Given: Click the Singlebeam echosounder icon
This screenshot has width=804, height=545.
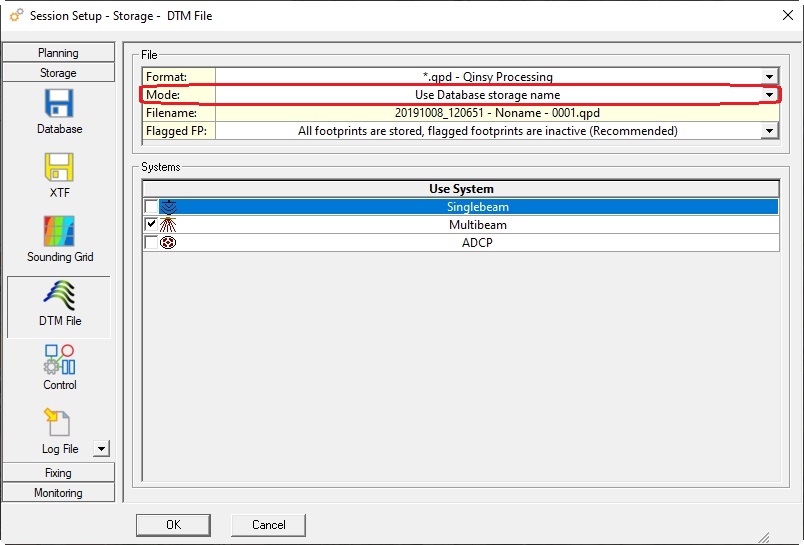Looking at the screenshot, I should 168,207.
